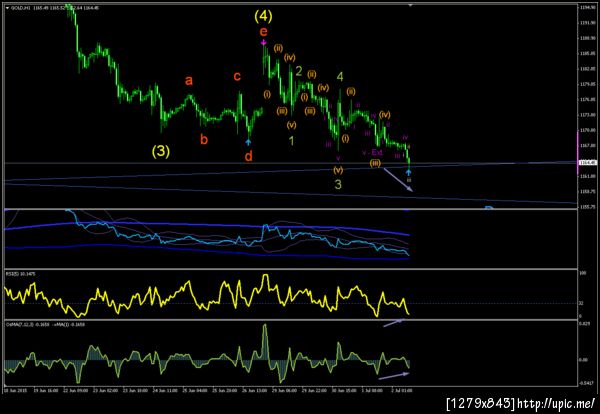Click the '22 Jun 09:00' time axis label
Image resolution: width=600 pixels, height=414 pixels.
[76, 391]
